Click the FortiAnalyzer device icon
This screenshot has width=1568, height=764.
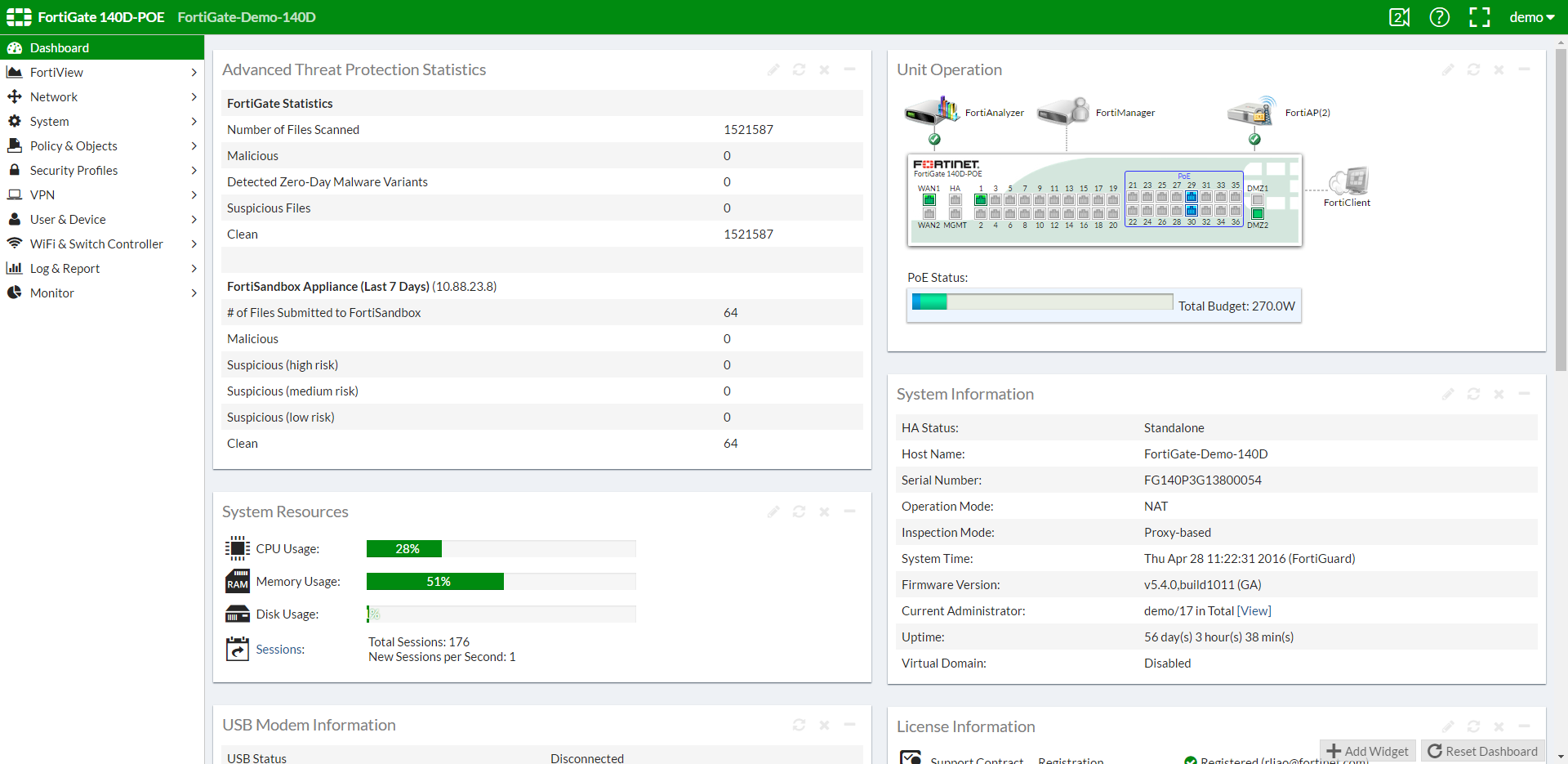click(x=932, y=110)
